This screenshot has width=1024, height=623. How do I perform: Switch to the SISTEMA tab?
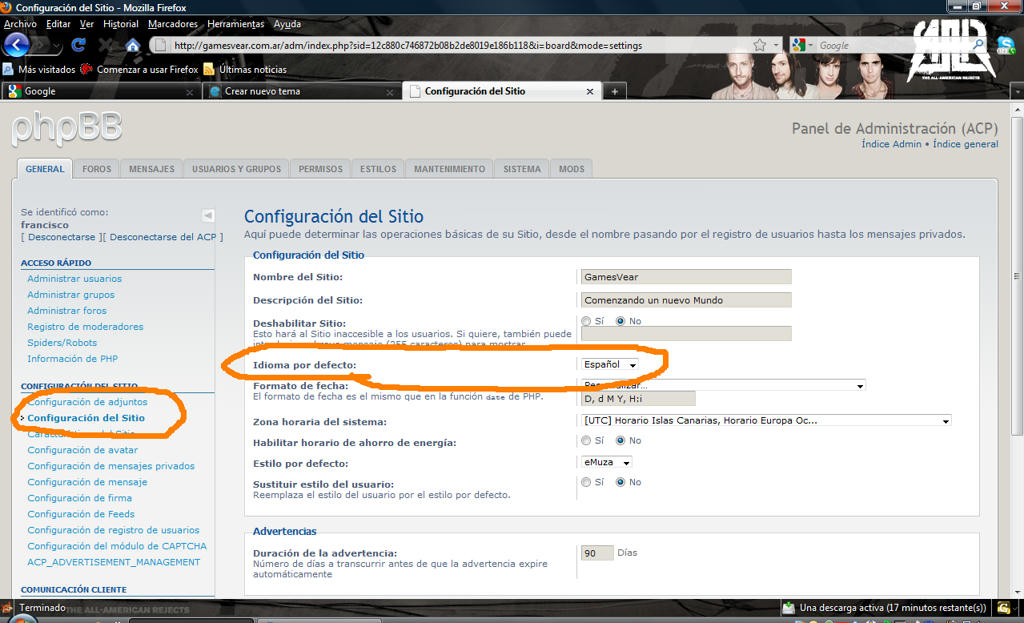(x=522, y=169)
